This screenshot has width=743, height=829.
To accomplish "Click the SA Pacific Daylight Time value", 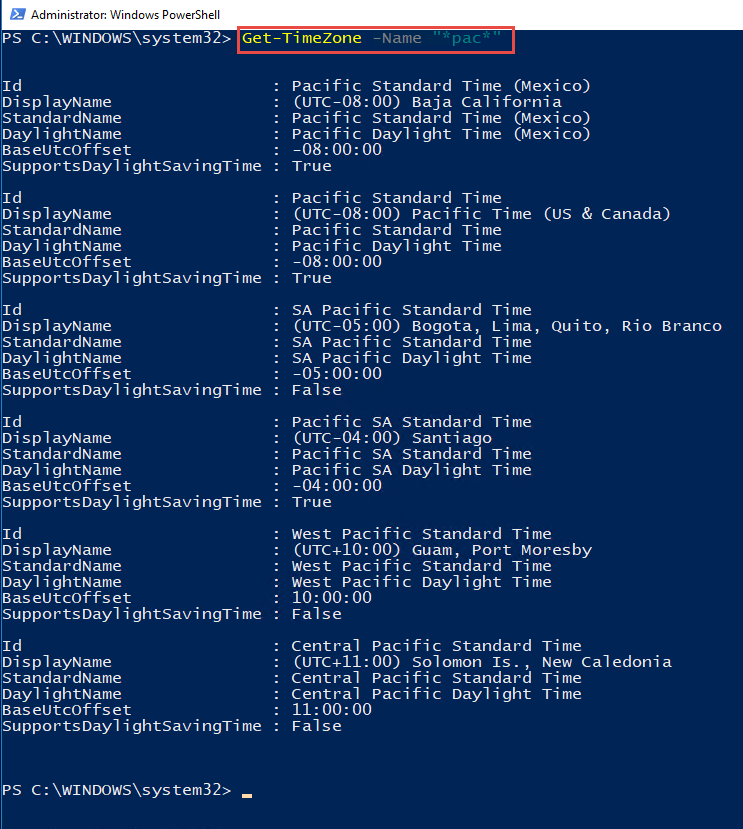I will [411, 358].
